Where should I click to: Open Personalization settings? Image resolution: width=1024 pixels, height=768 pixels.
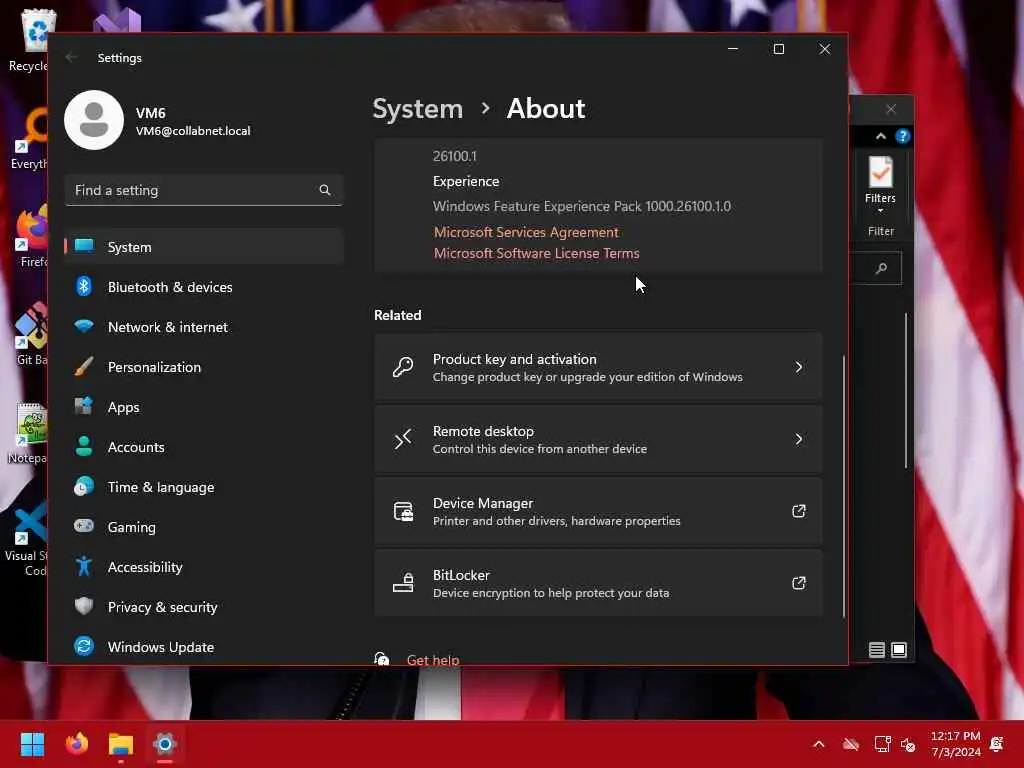[x=204, y=367]
